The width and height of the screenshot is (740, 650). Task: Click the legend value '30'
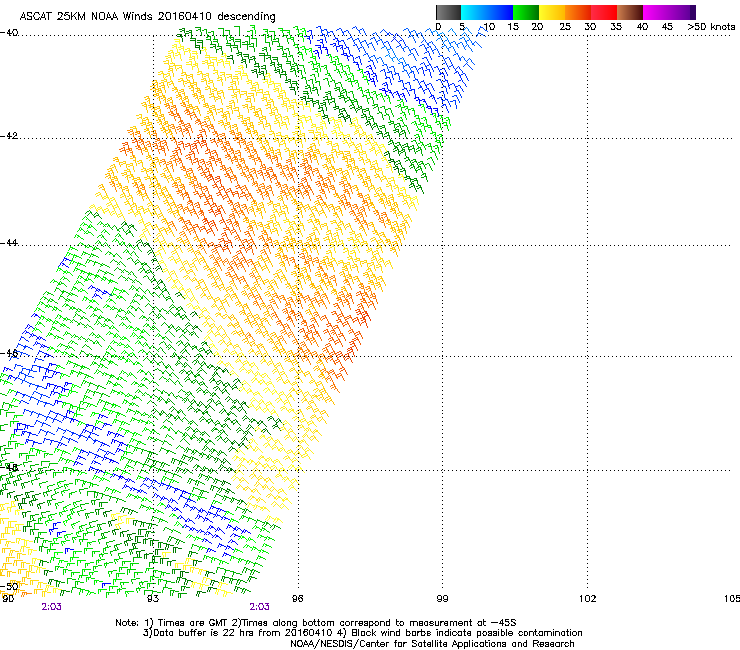coord(590,27)
